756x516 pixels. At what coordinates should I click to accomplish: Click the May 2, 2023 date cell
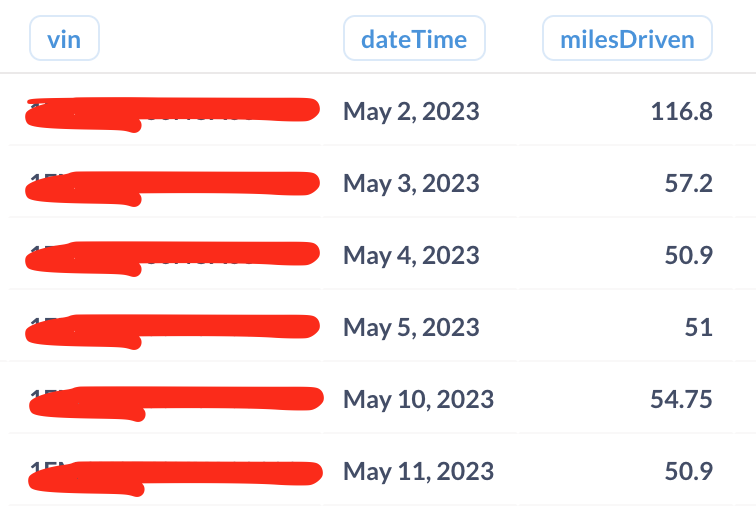pos(411,111)
